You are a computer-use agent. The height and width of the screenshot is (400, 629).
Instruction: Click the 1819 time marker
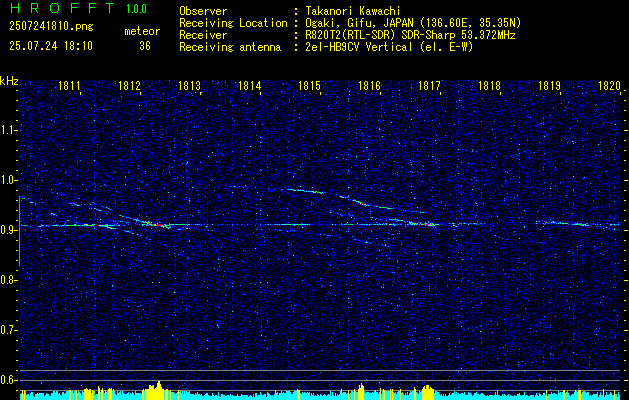549,85
